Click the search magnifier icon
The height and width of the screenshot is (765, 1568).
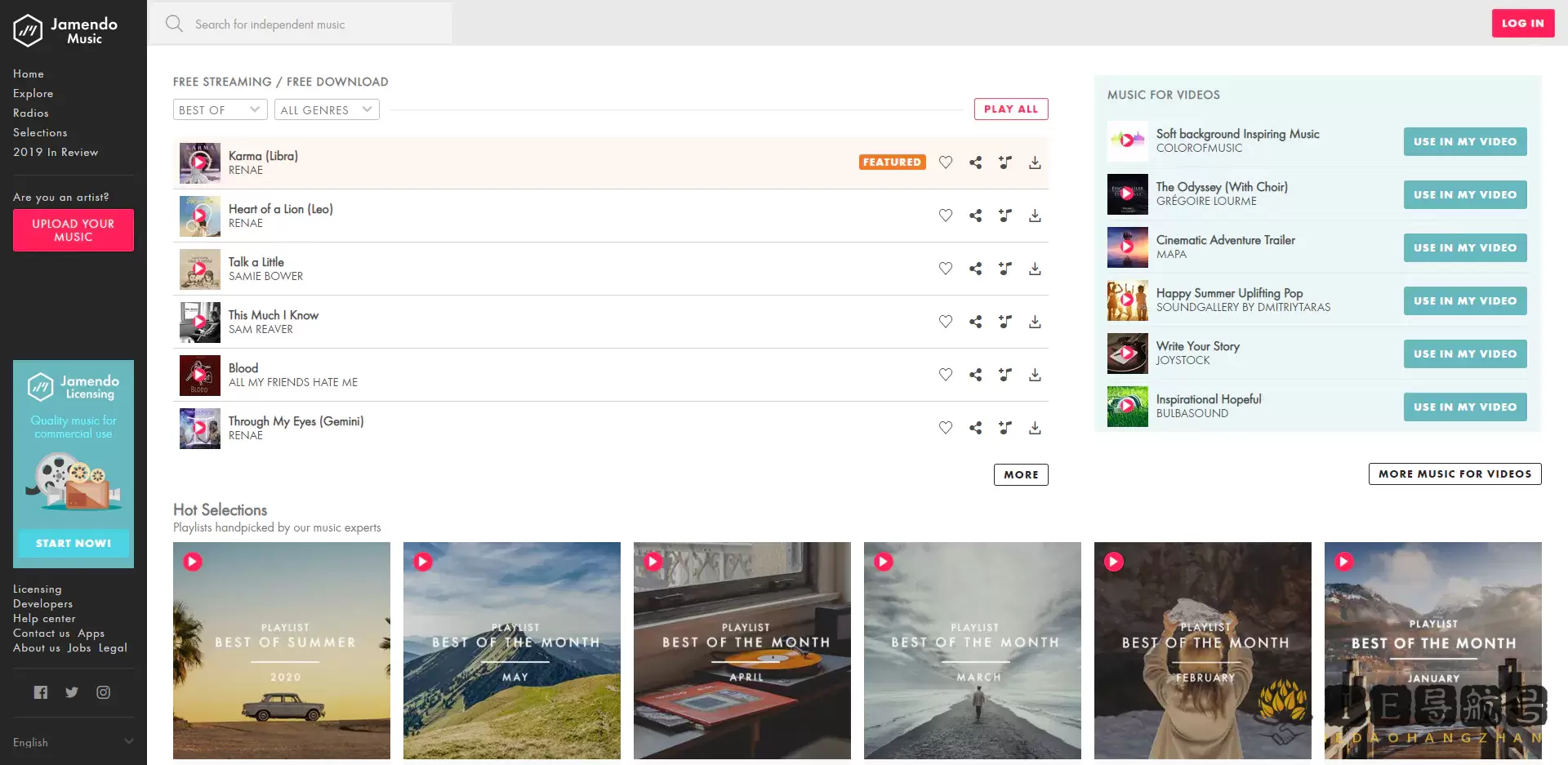coord(174,24)
